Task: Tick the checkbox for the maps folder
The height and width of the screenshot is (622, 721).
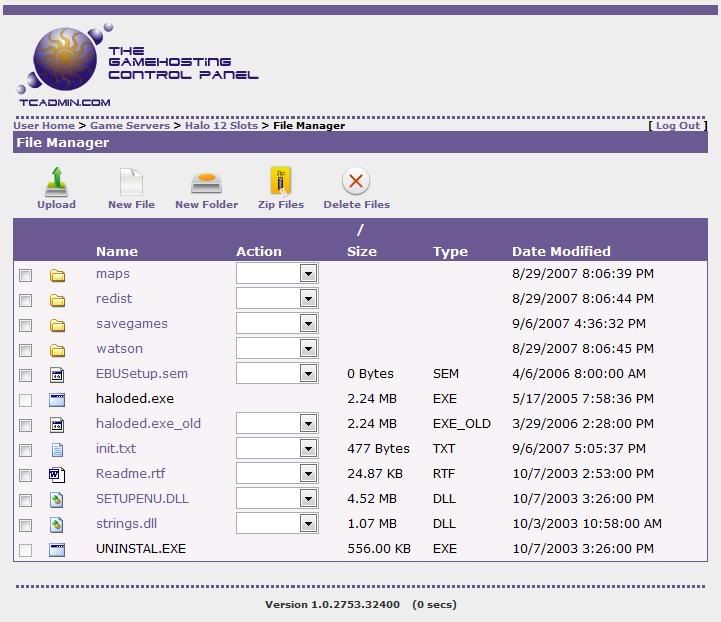Action: pyautogui.click(x=26, y=275)
